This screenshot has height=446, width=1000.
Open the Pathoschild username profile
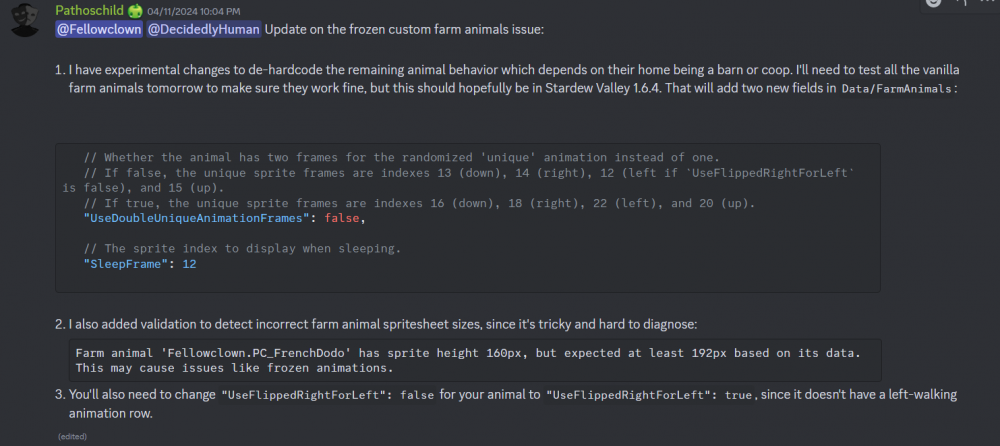tap(90, 10)
